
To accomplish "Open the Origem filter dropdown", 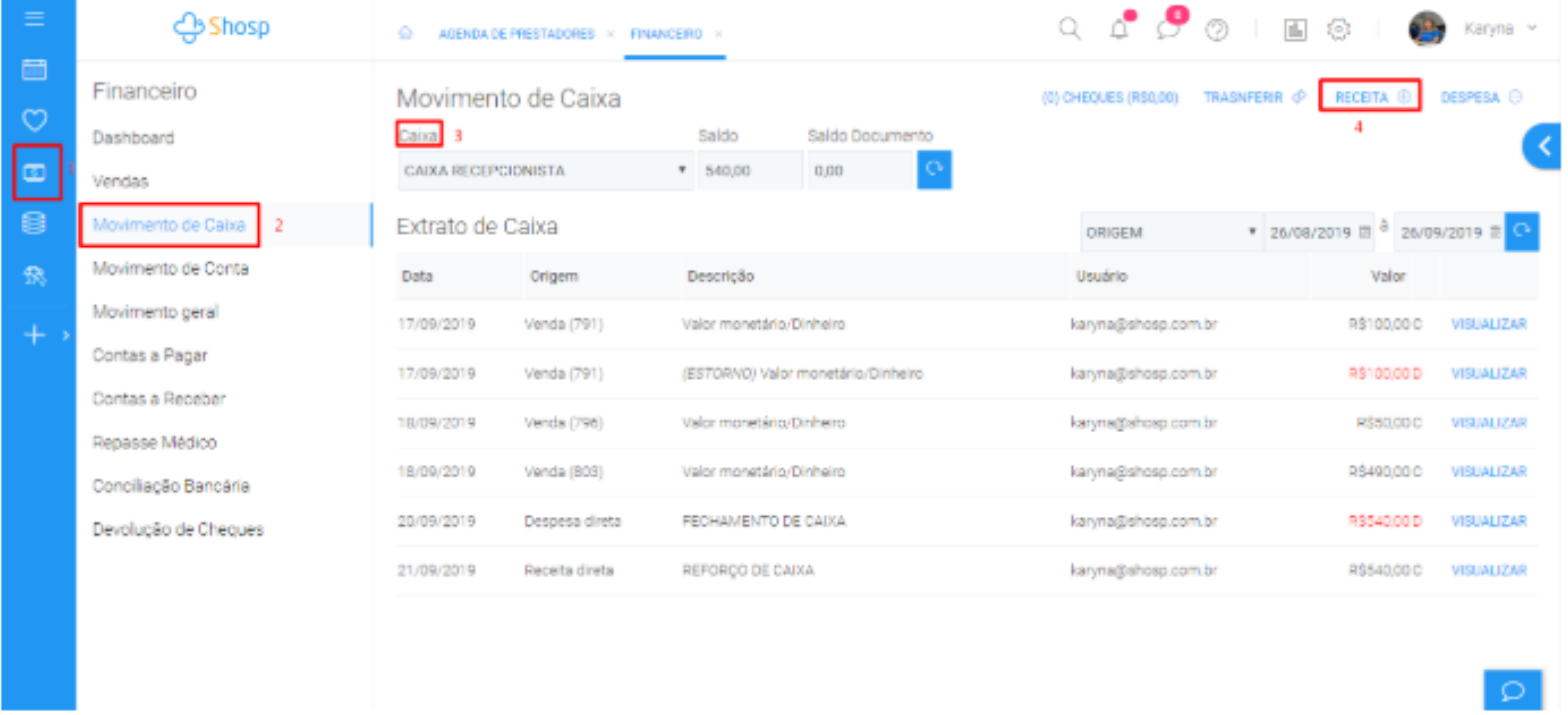I will [x=1170, y=232].
